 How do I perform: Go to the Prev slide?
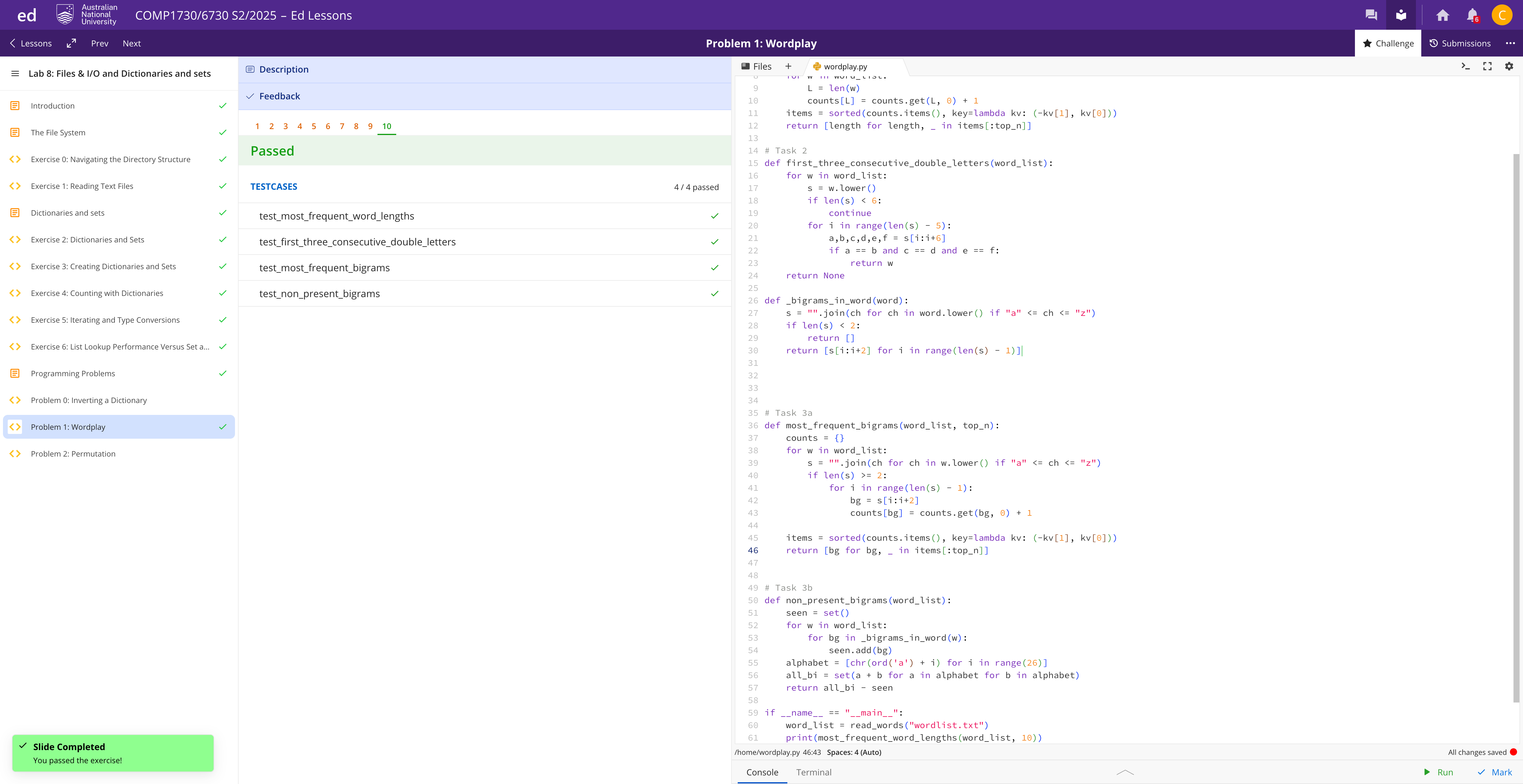point(100,43)
